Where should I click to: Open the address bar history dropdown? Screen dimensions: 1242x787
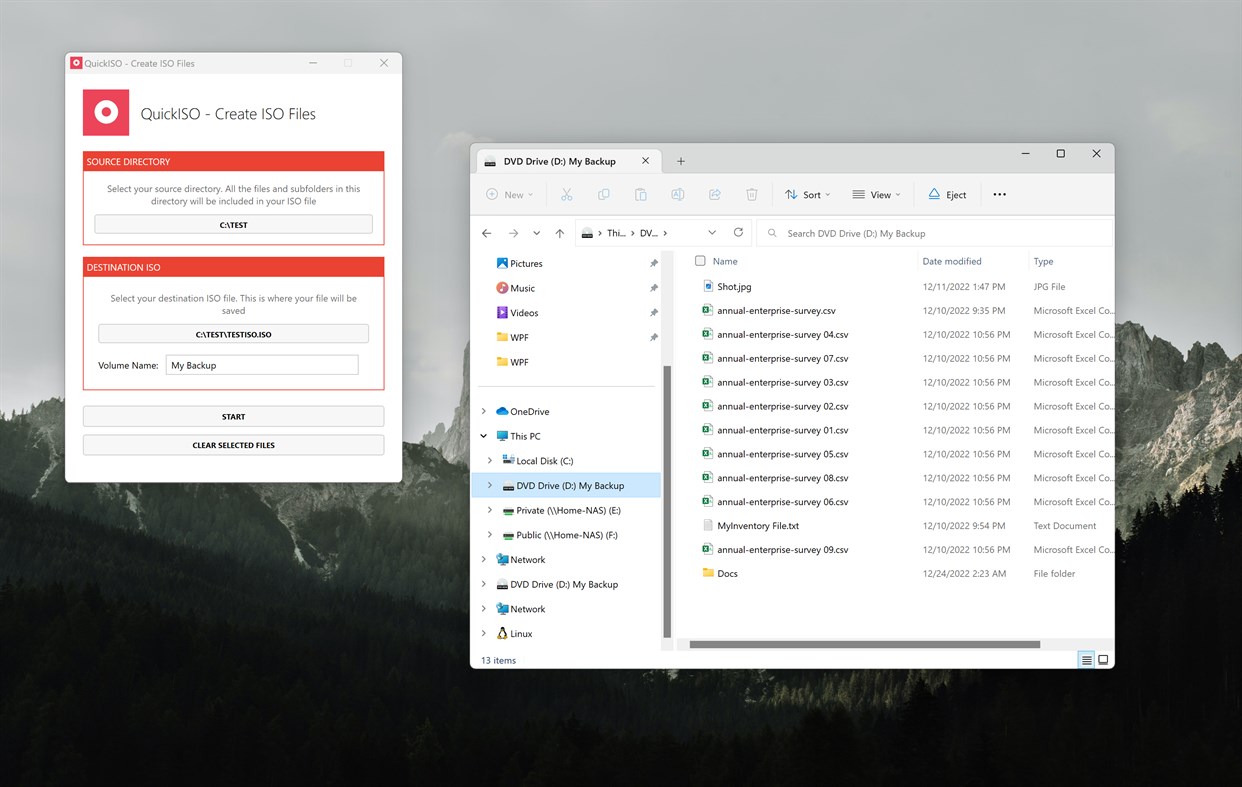click(x=712, y=233)
